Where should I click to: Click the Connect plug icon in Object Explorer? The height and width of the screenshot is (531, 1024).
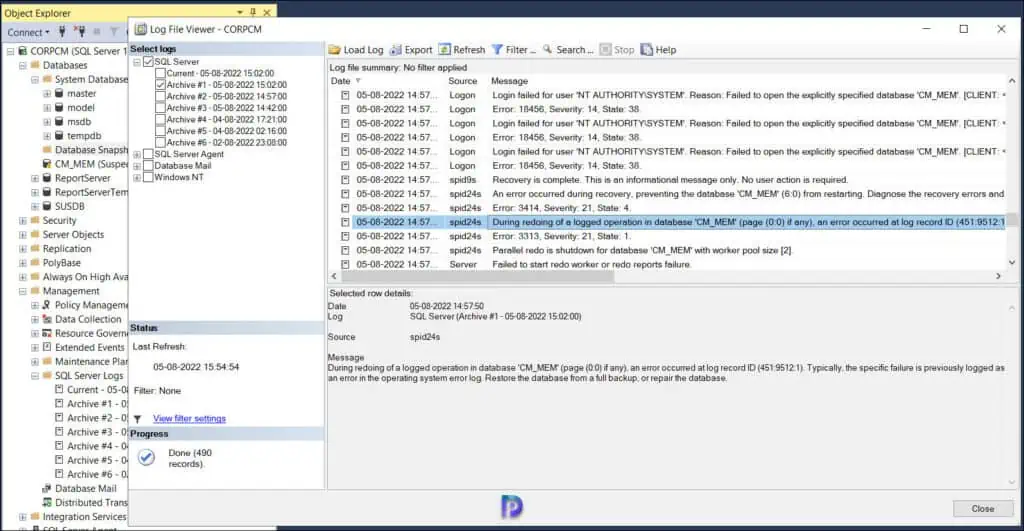[62, 31]
